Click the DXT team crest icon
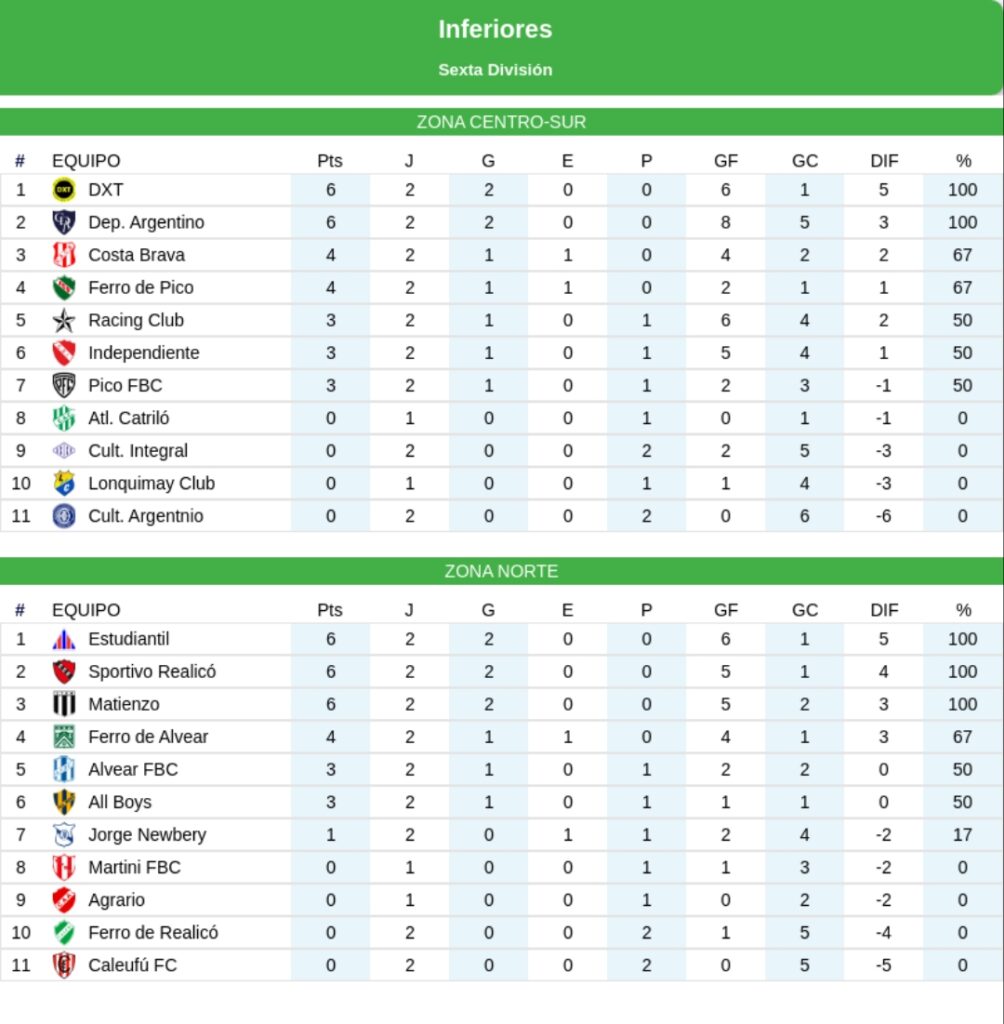The width and height of the screenshot is (1004, 1024). click(x=64, y=189)
